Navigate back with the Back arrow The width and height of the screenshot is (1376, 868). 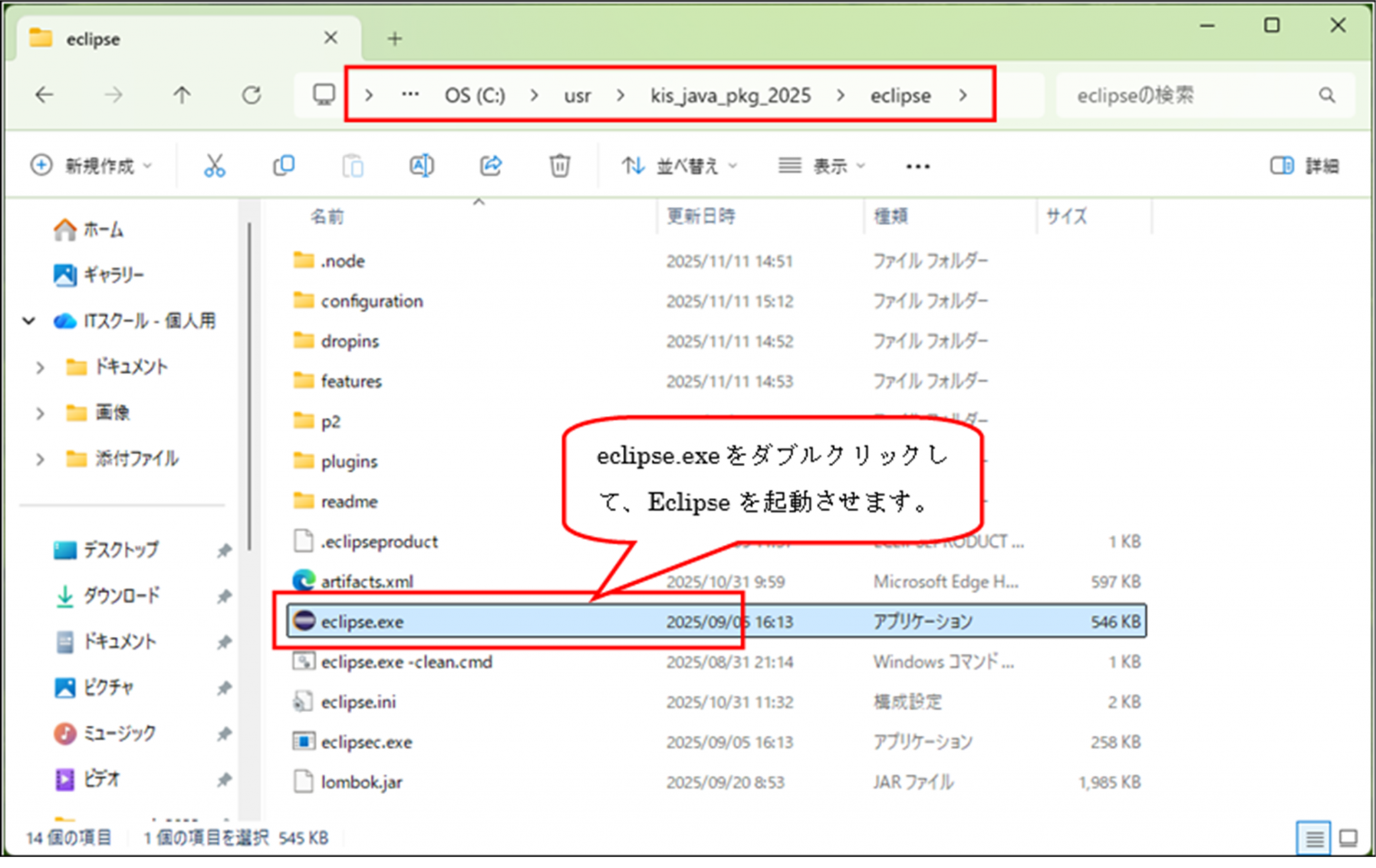44,95
